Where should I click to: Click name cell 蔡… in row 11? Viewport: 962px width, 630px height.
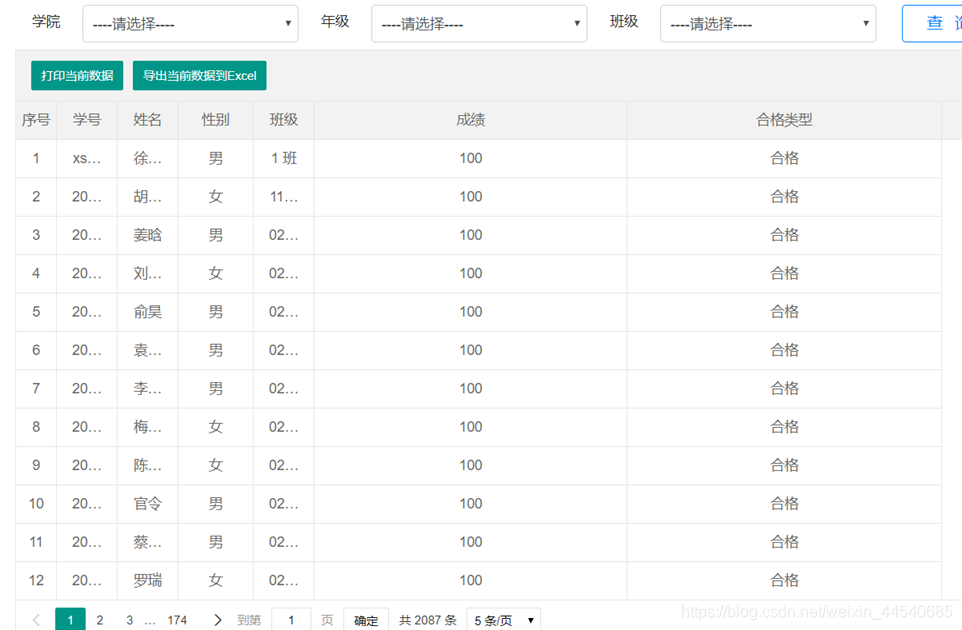coord(147,542)
